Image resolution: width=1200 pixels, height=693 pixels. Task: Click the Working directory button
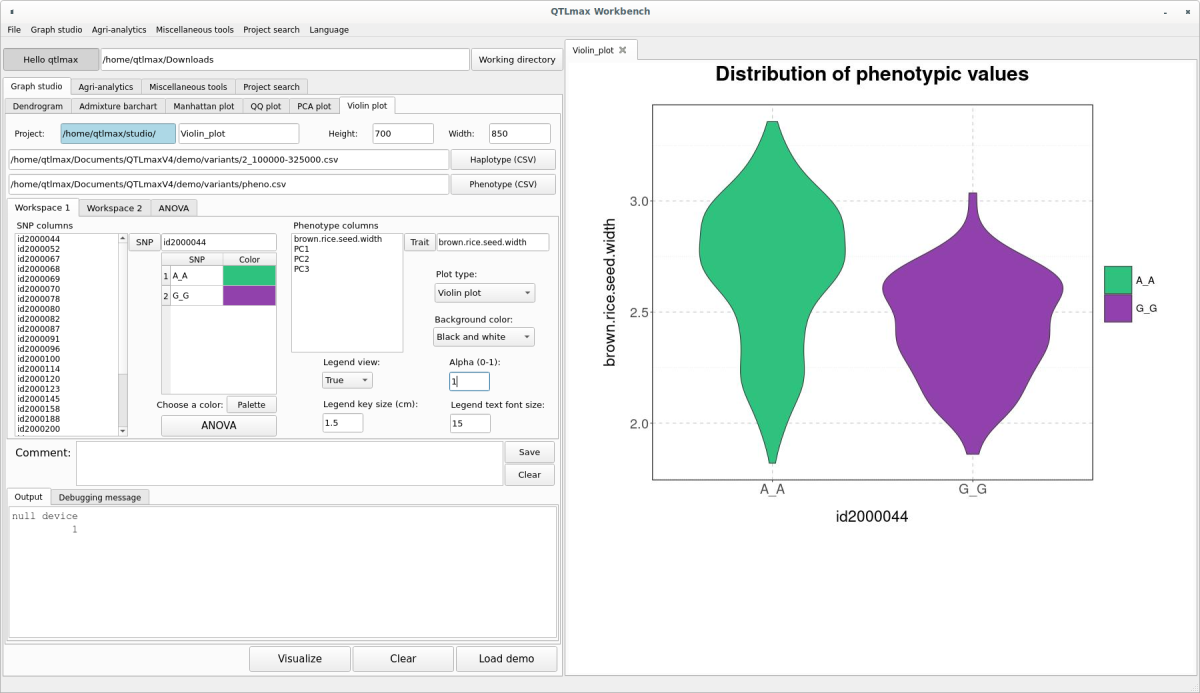click(516, 60)
